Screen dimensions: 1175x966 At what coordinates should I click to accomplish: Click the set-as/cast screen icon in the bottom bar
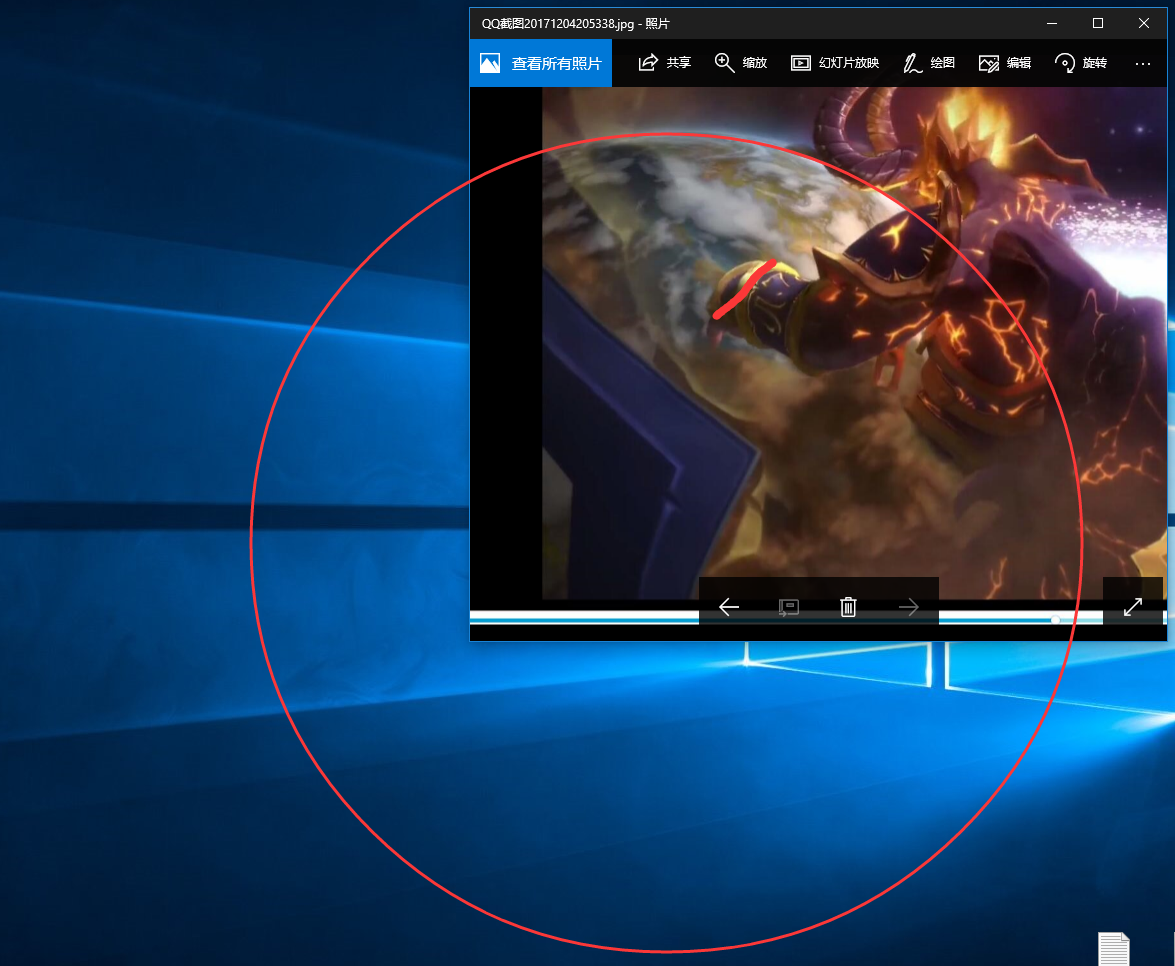point(788,607)
